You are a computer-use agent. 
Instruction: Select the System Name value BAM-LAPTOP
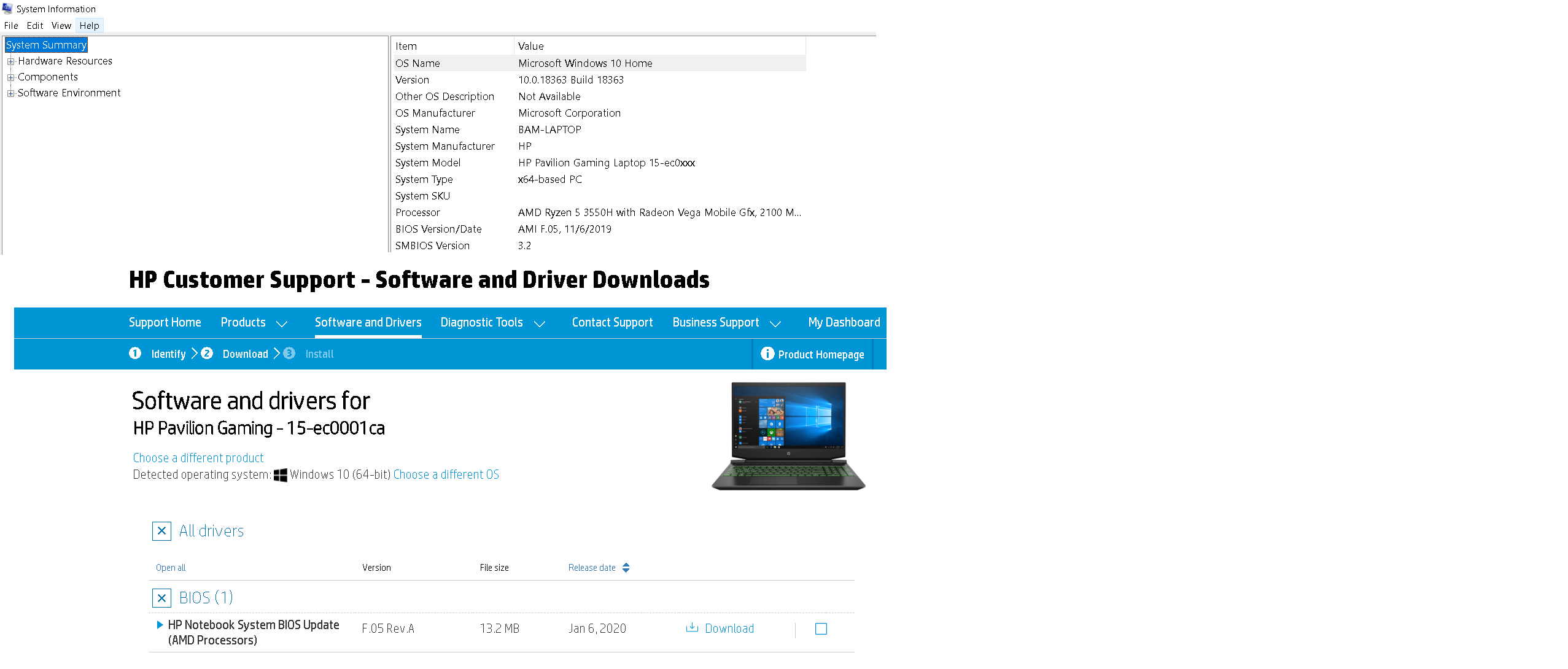pos(549,130)
